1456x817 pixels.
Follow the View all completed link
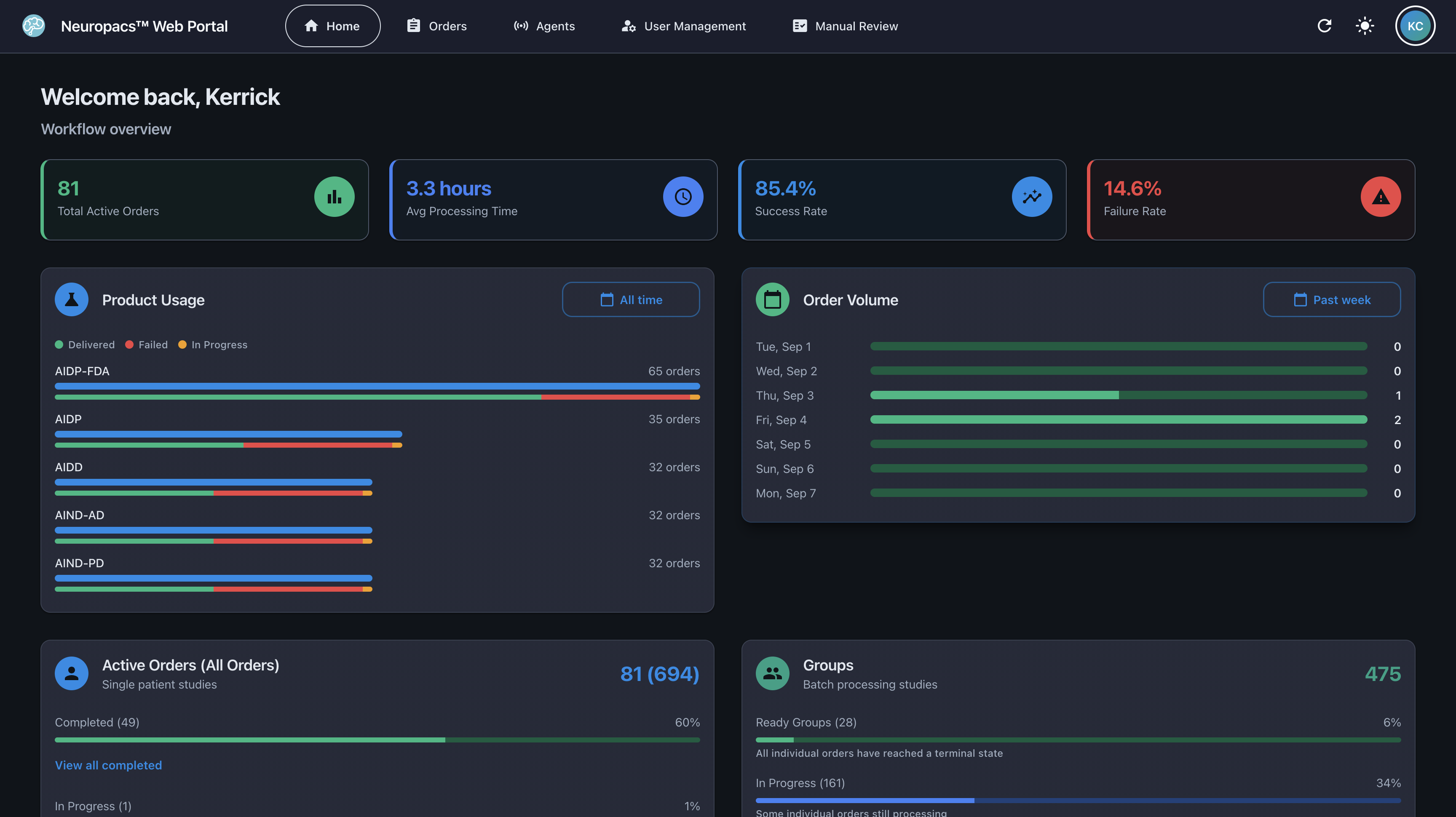109,765
